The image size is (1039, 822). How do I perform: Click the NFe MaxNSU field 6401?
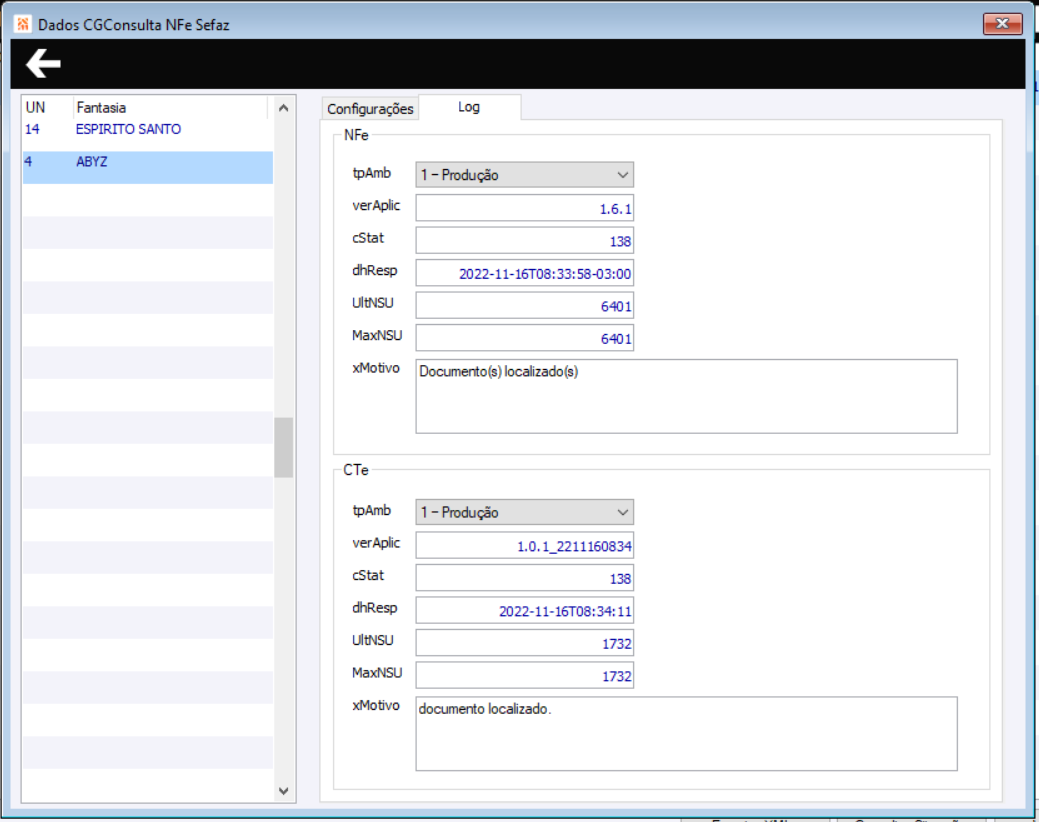(x=524, y=338)
